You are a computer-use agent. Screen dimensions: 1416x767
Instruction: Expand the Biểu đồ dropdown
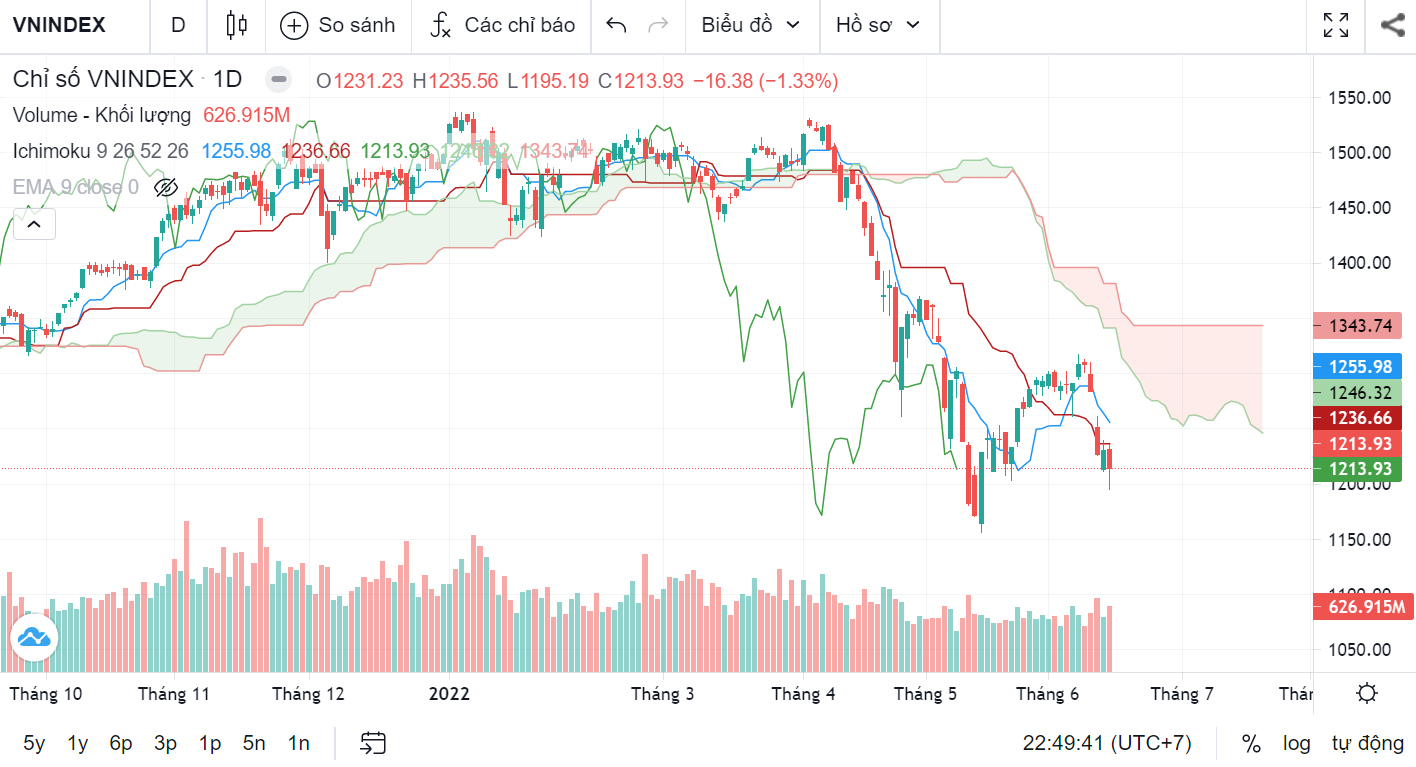pos(751,25)
